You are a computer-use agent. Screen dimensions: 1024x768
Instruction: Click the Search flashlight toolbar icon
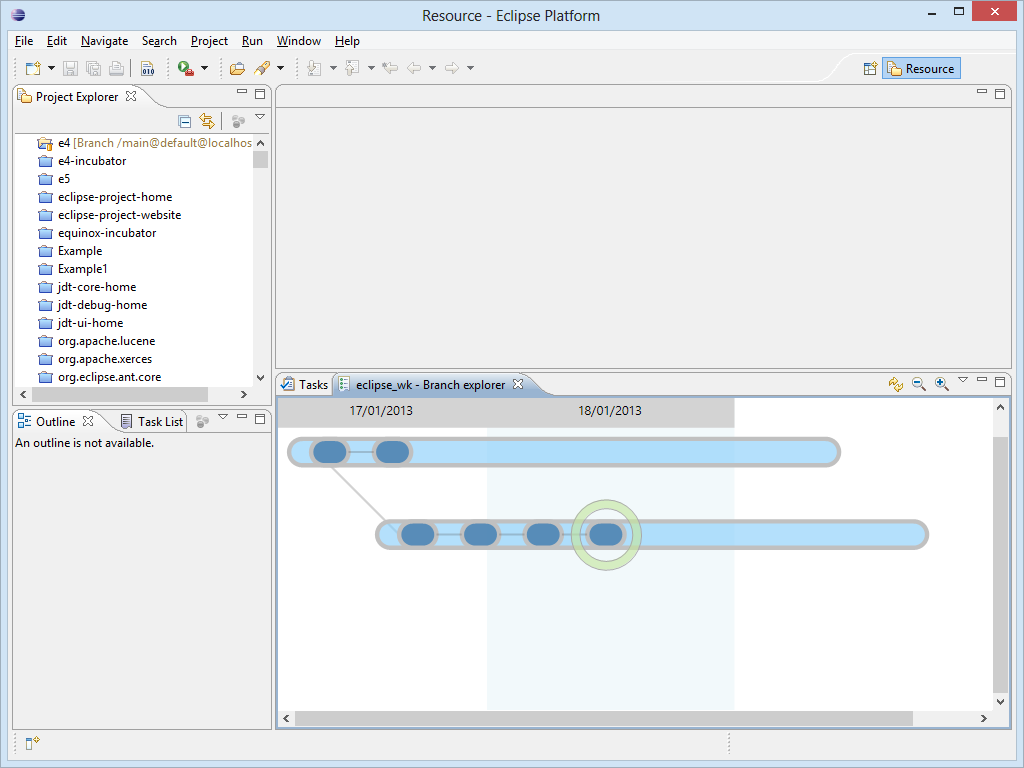tap(262, 68)
